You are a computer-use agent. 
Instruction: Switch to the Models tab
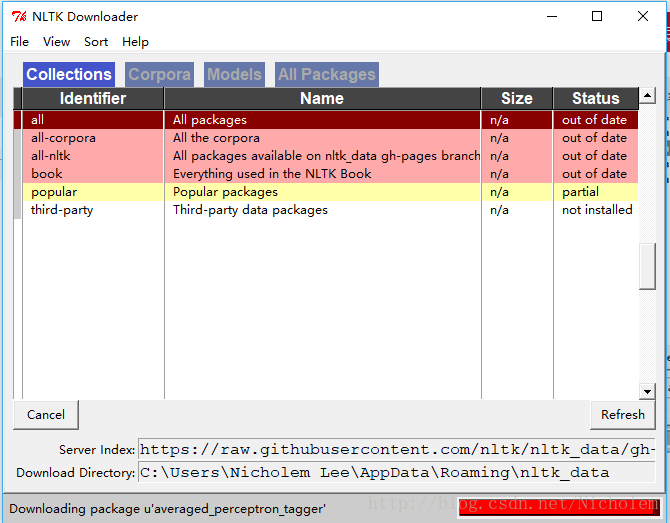pos(234,74)
